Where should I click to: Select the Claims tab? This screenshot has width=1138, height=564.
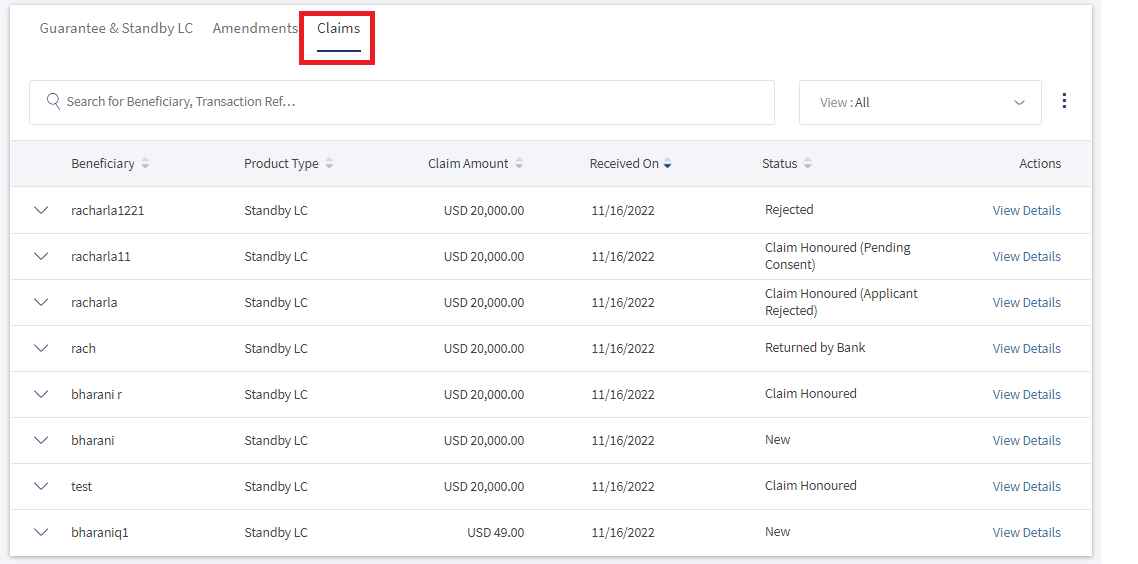coord(338,28)
